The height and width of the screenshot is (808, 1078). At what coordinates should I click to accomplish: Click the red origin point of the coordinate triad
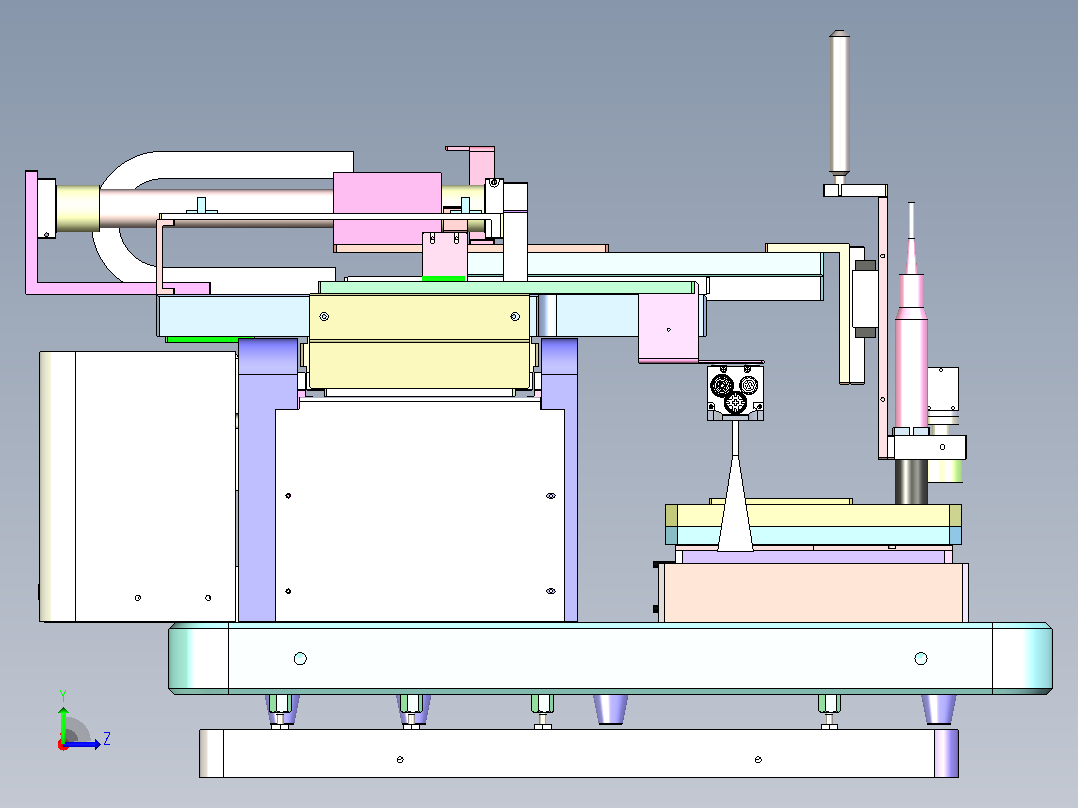63,745
